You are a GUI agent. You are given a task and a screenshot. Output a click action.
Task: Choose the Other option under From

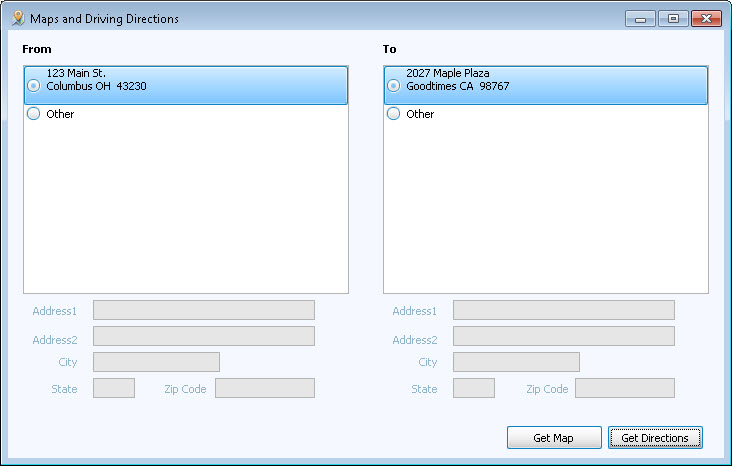[x=34, y=114]
